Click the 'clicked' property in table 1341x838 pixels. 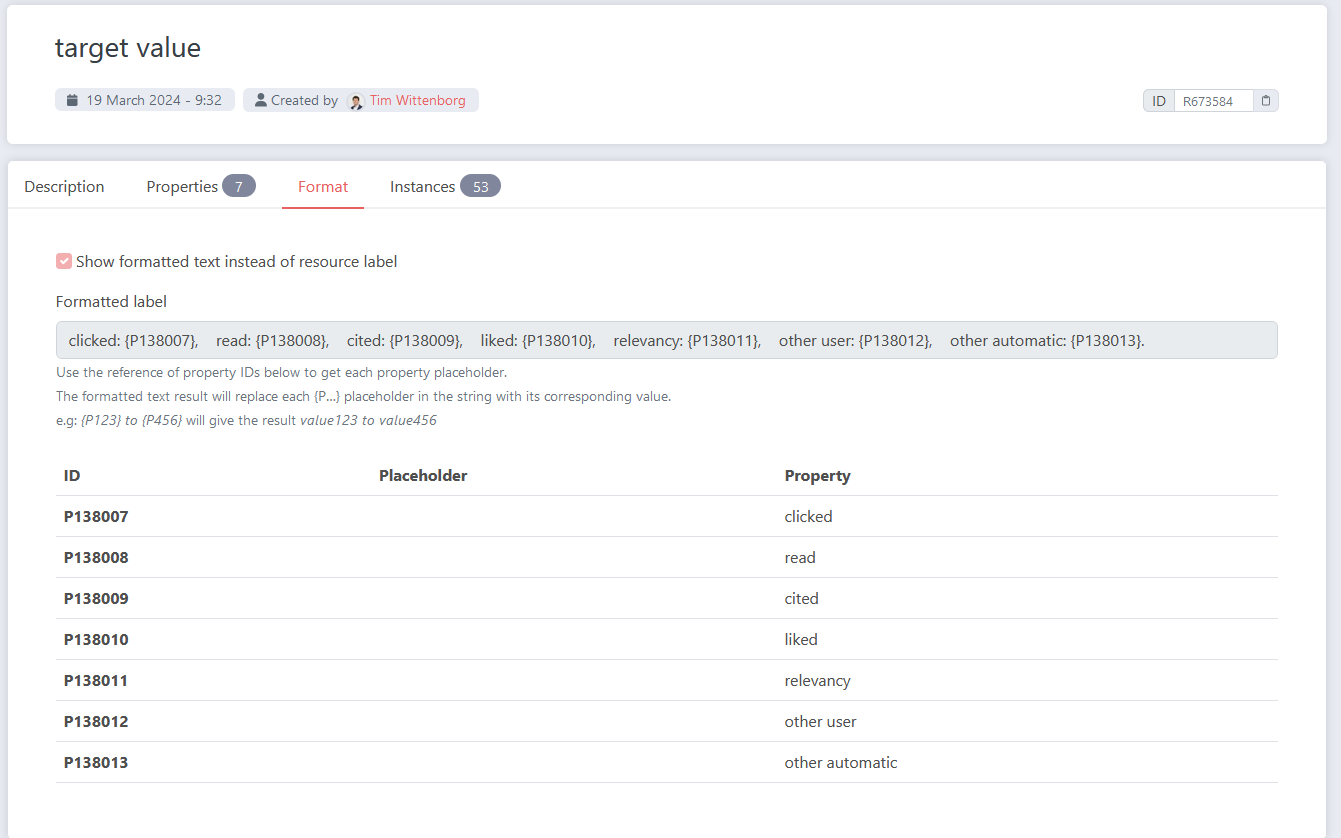(x=808, y=517)
